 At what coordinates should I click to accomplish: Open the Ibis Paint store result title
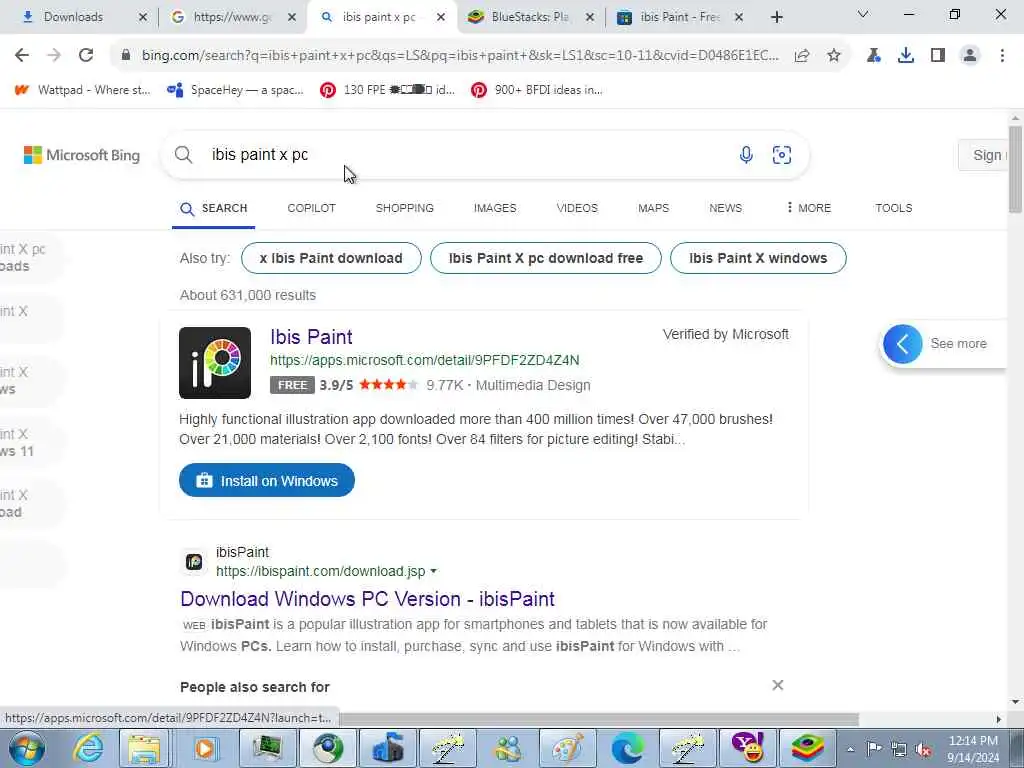[312, 337]
